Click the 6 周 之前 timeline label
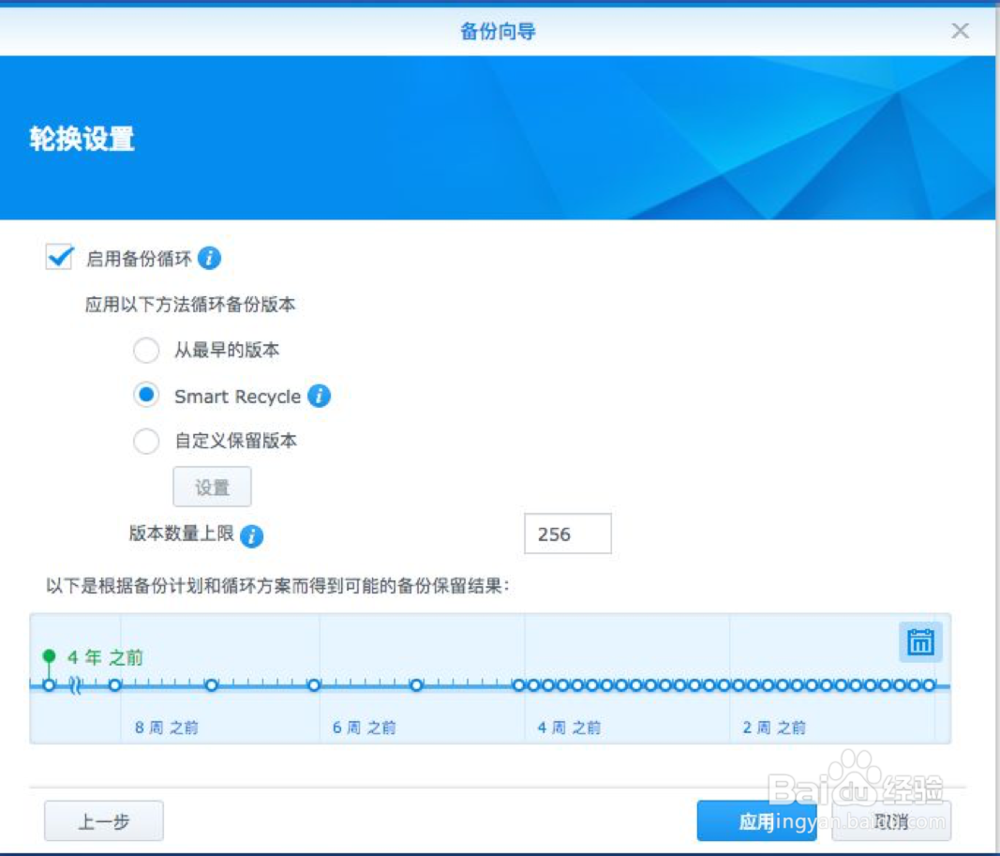Image resolution: width=1000 pixels, height=856 pixels. (364, 727)
